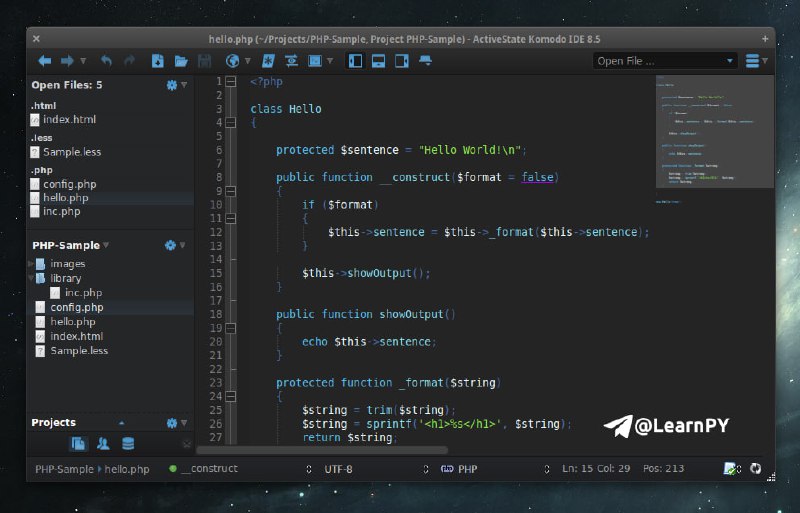Click the __construct scope in status bar
This screenshot has height=513, width=800.
pyautogui.click(x=209, y=469)
